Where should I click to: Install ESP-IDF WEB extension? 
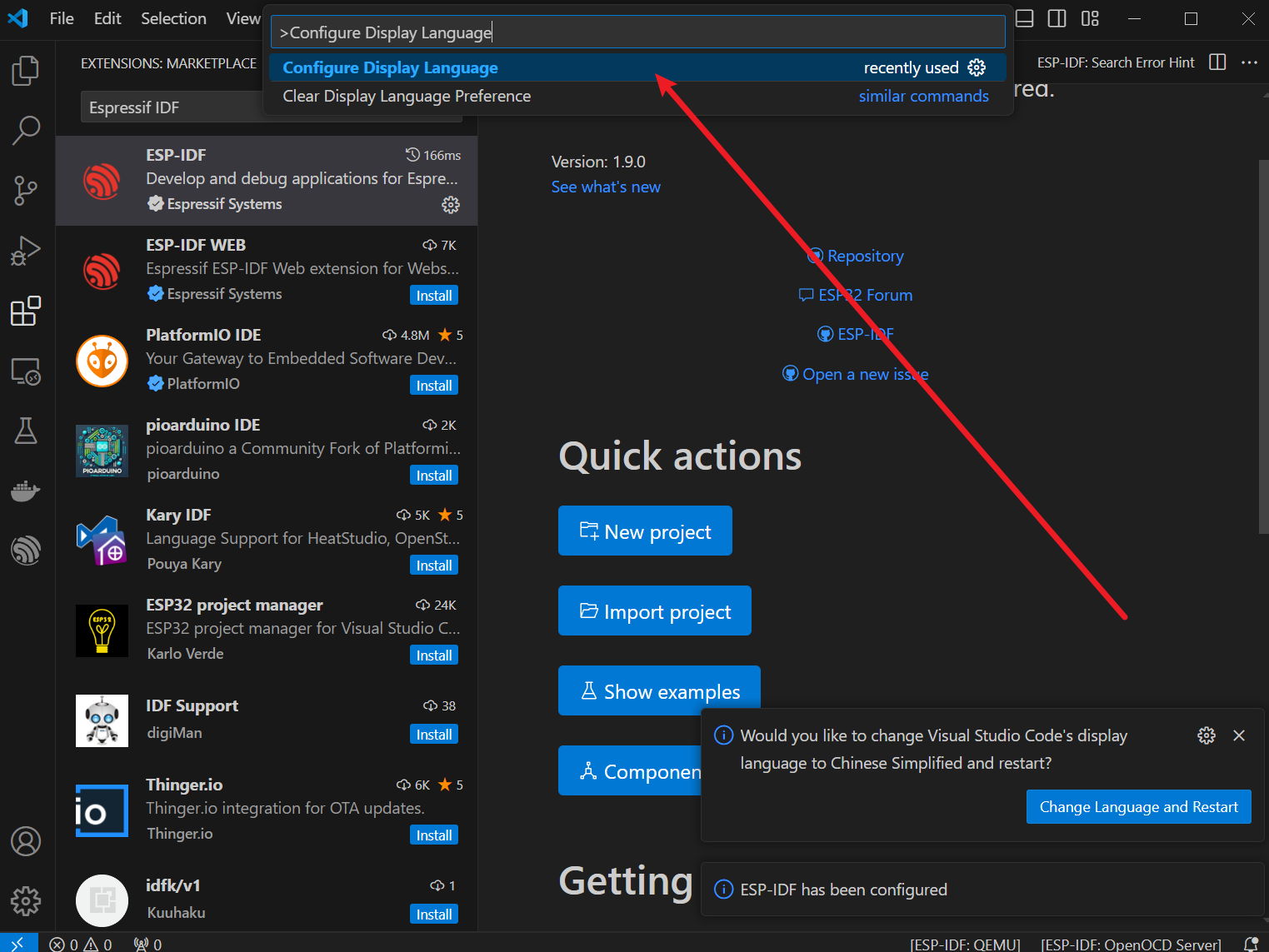pyautogui.click(x=434, y=296)
